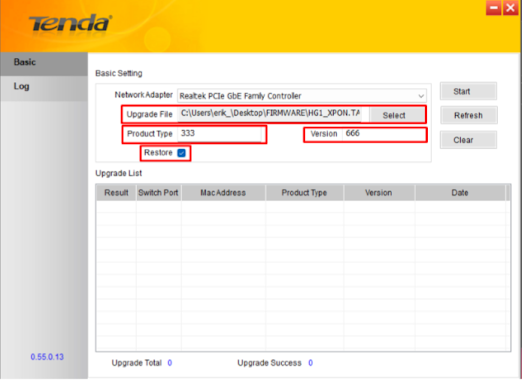Close the Tenda upgrade window
This screenshot has width=522, height=380.
point(510,7)
